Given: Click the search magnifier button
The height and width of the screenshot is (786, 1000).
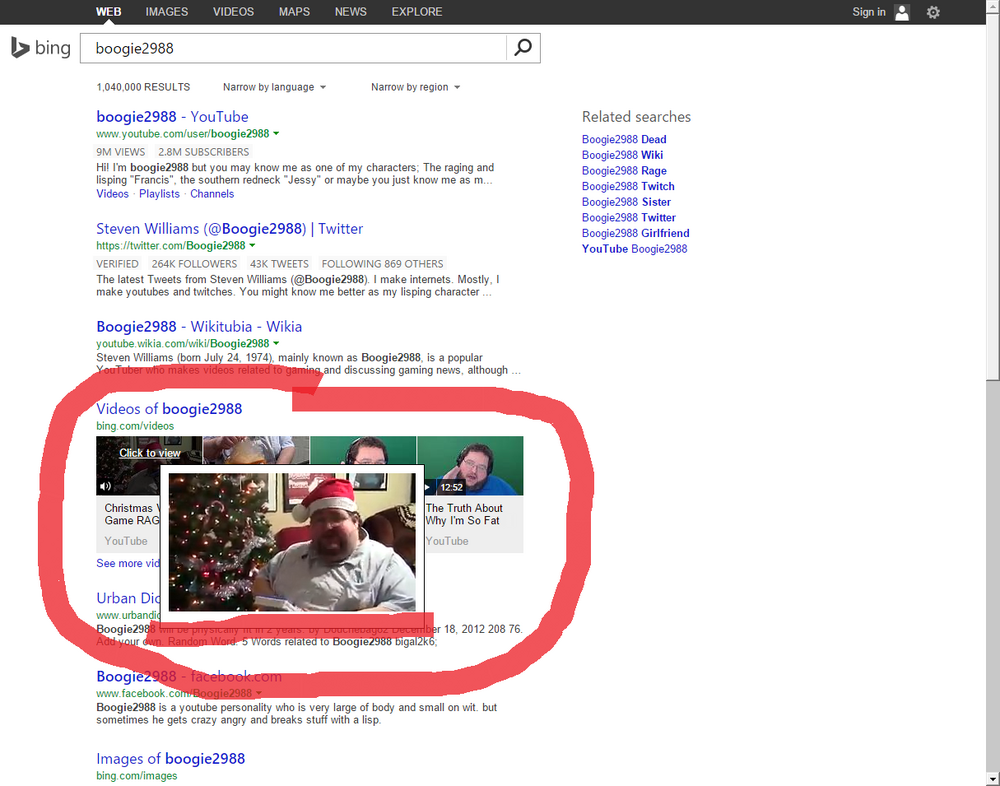Looking at the screenshot, I should click(x=523, y=48).
